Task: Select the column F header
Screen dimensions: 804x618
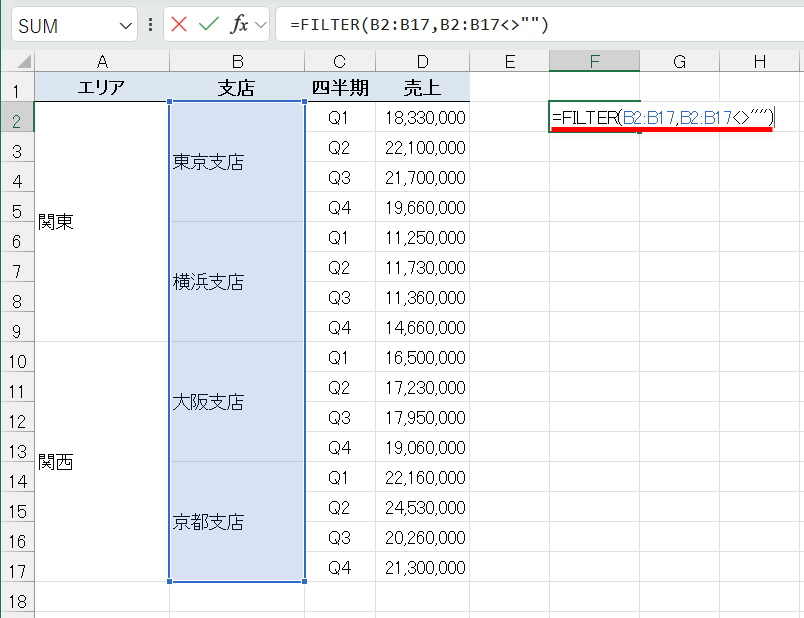Action: [593, 62]
